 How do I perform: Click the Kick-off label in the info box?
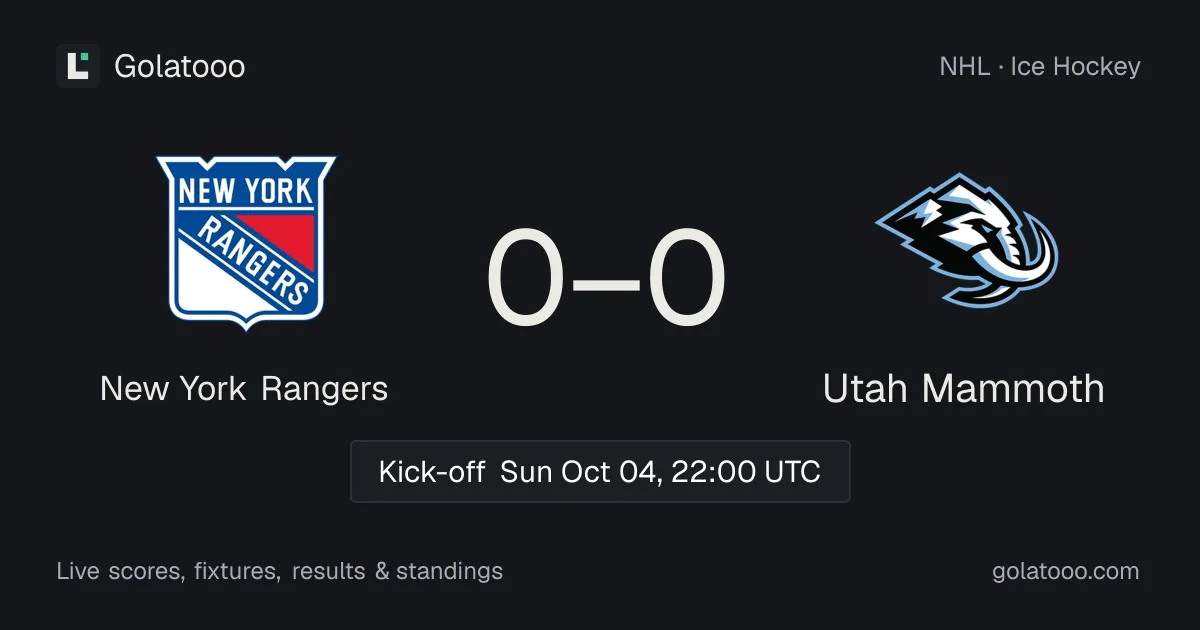[x=432, y=471]
